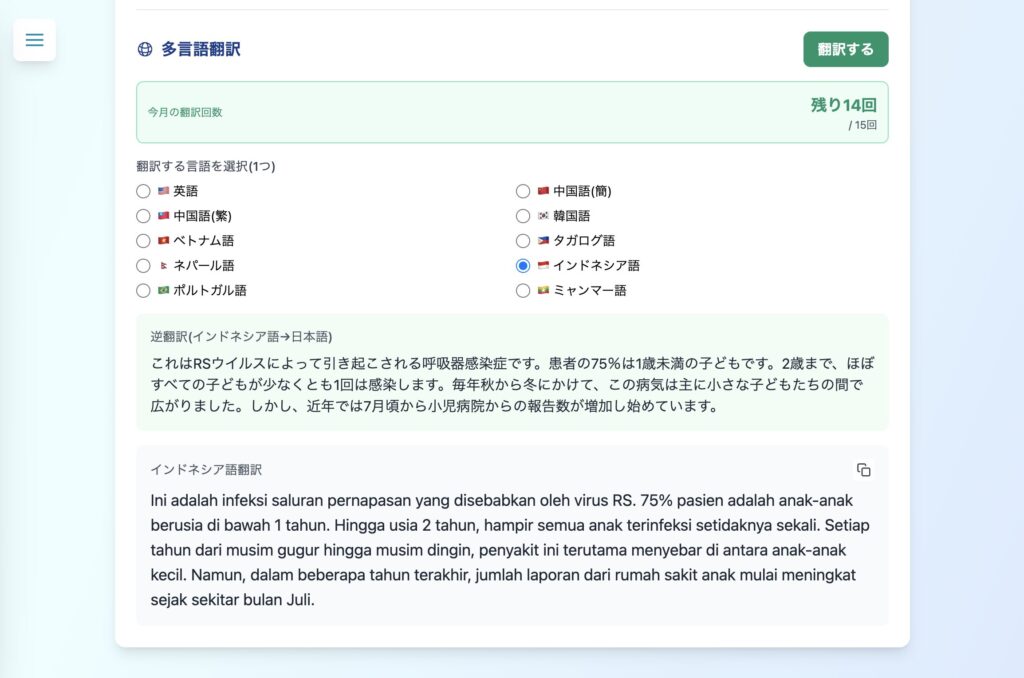1024x678 pixels.
Task: Select the 韓国語 radio option
Action: (523, 216)
